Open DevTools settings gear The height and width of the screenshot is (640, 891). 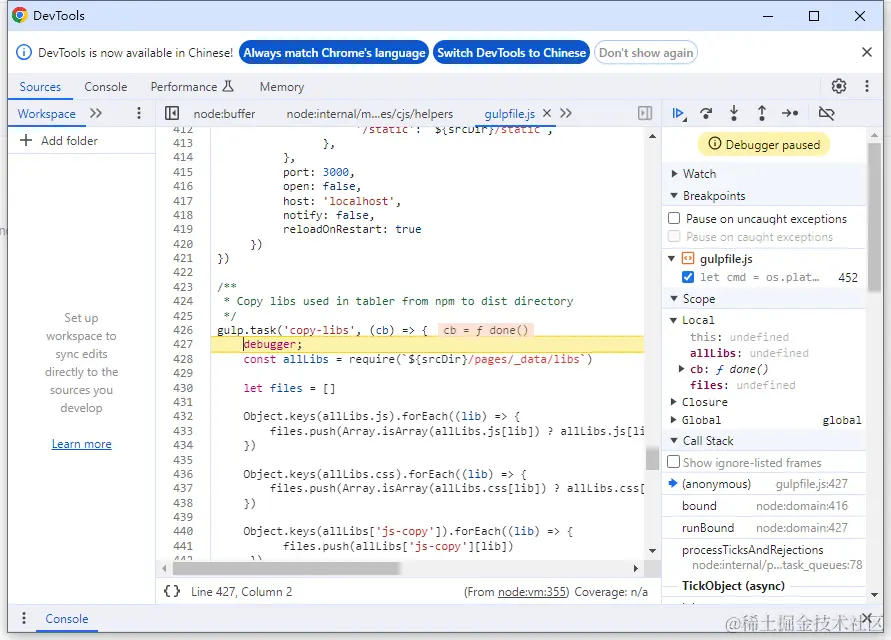point(839,87)
